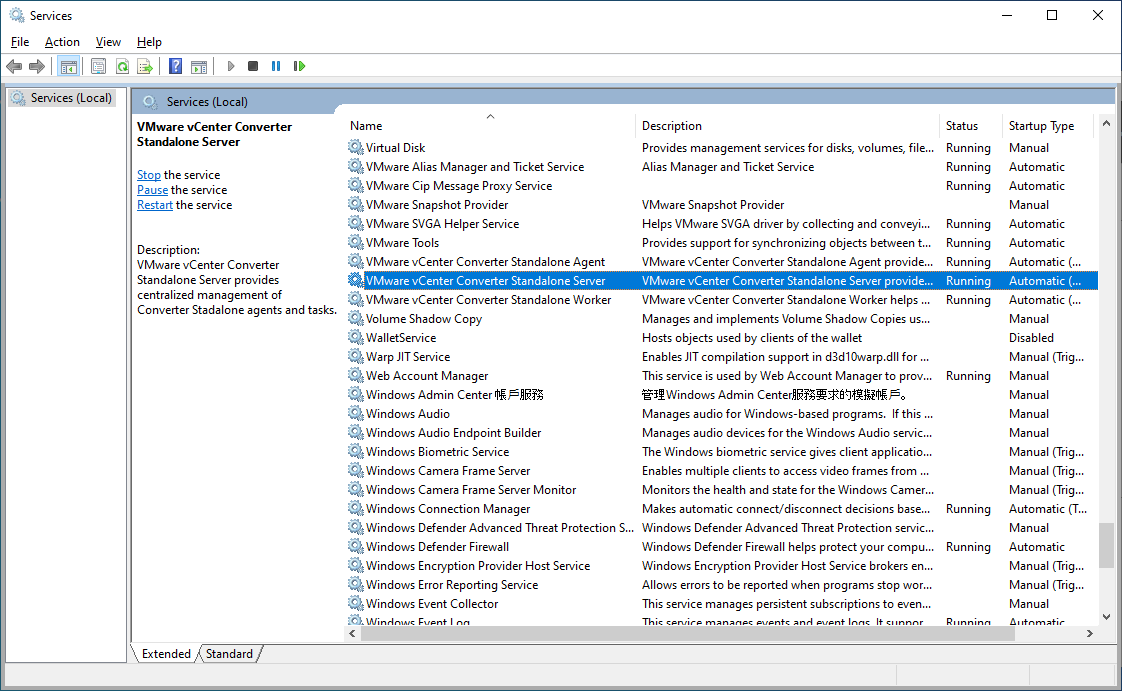This screenshot has height=691, width=1122.
Task: Click the Stop the service link
Action: click(x=149, y=175)
